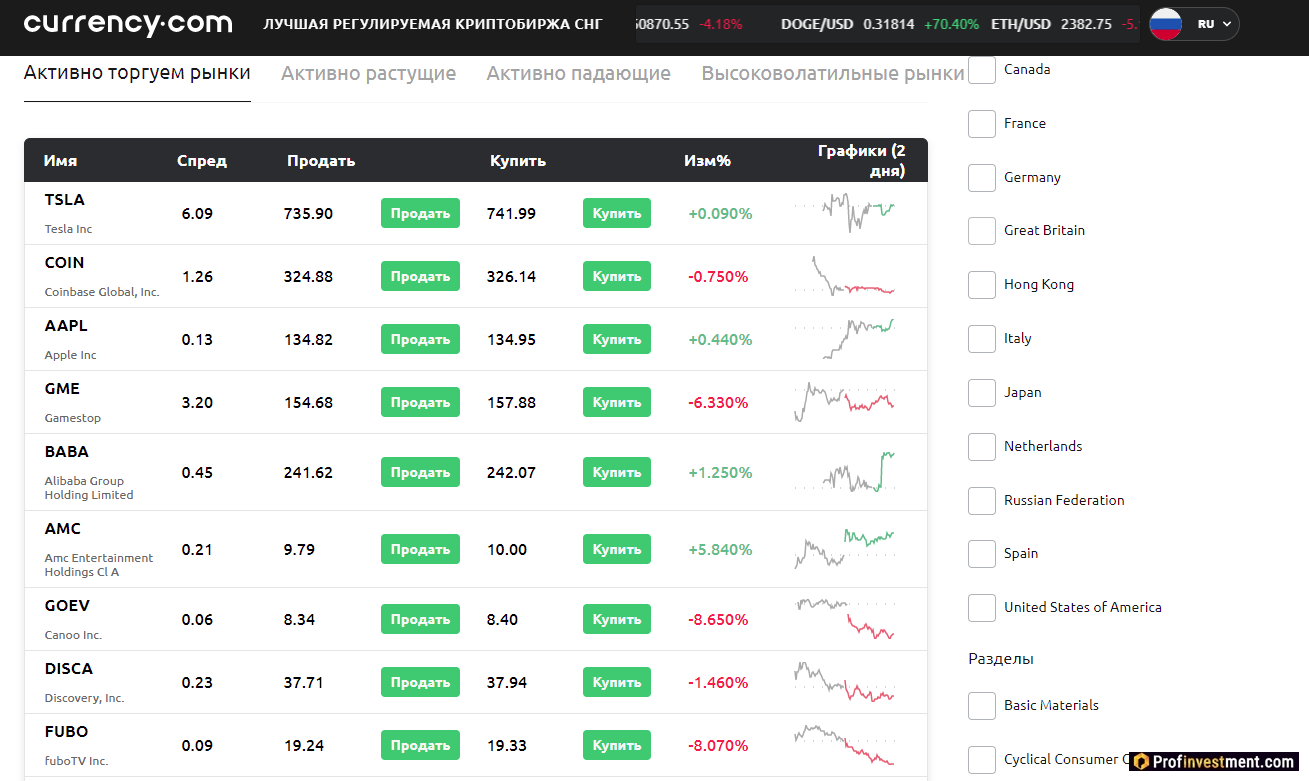Click Купить button for COIN

[617, 276]
